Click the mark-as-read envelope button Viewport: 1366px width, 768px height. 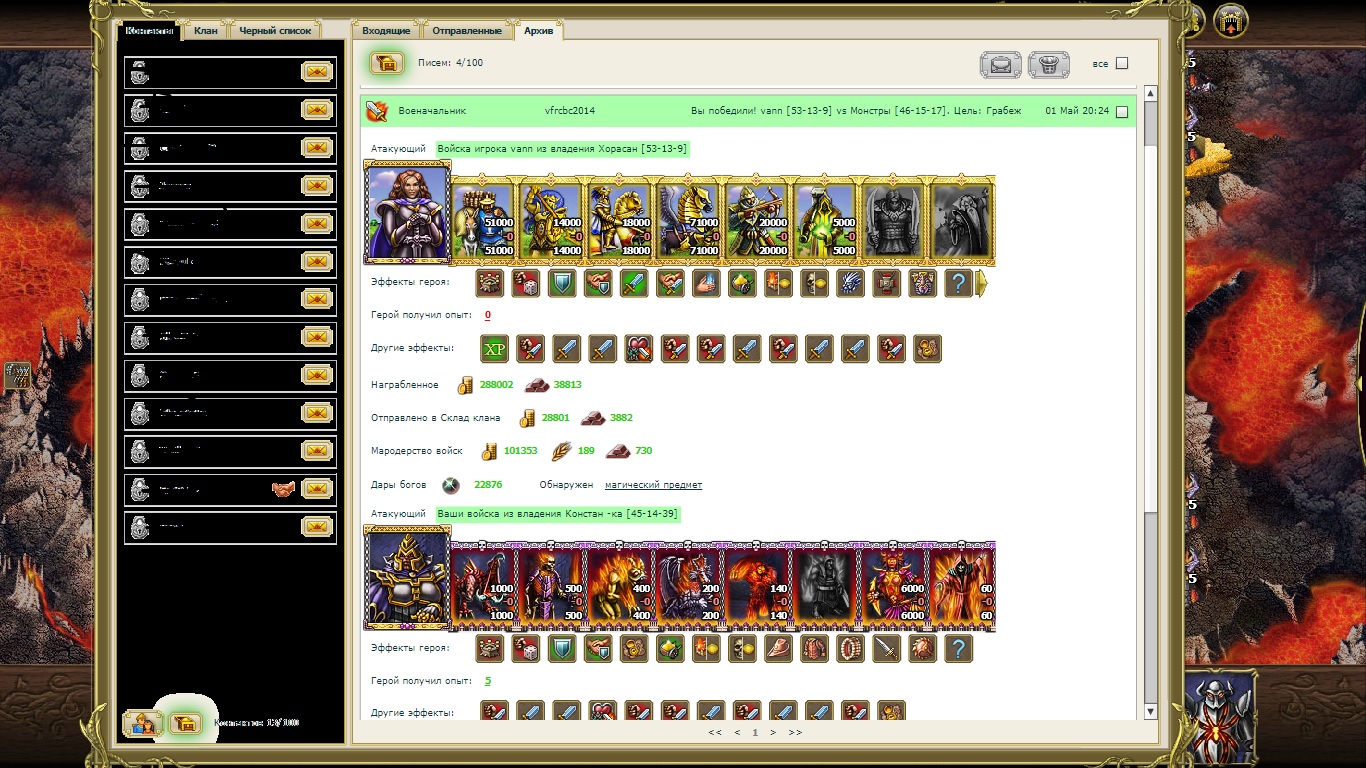[x=1000, y=65]
